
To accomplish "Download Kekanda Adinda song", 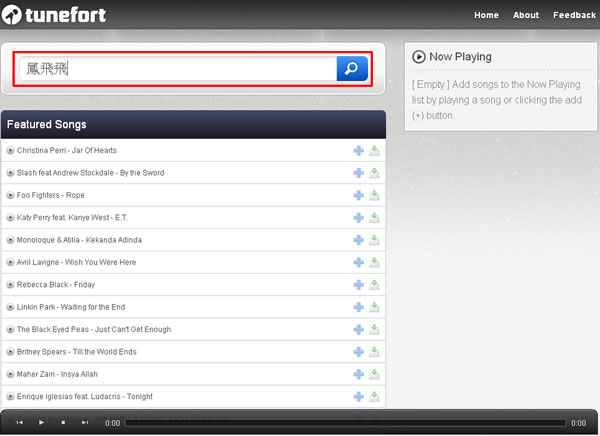I will 374,240.
